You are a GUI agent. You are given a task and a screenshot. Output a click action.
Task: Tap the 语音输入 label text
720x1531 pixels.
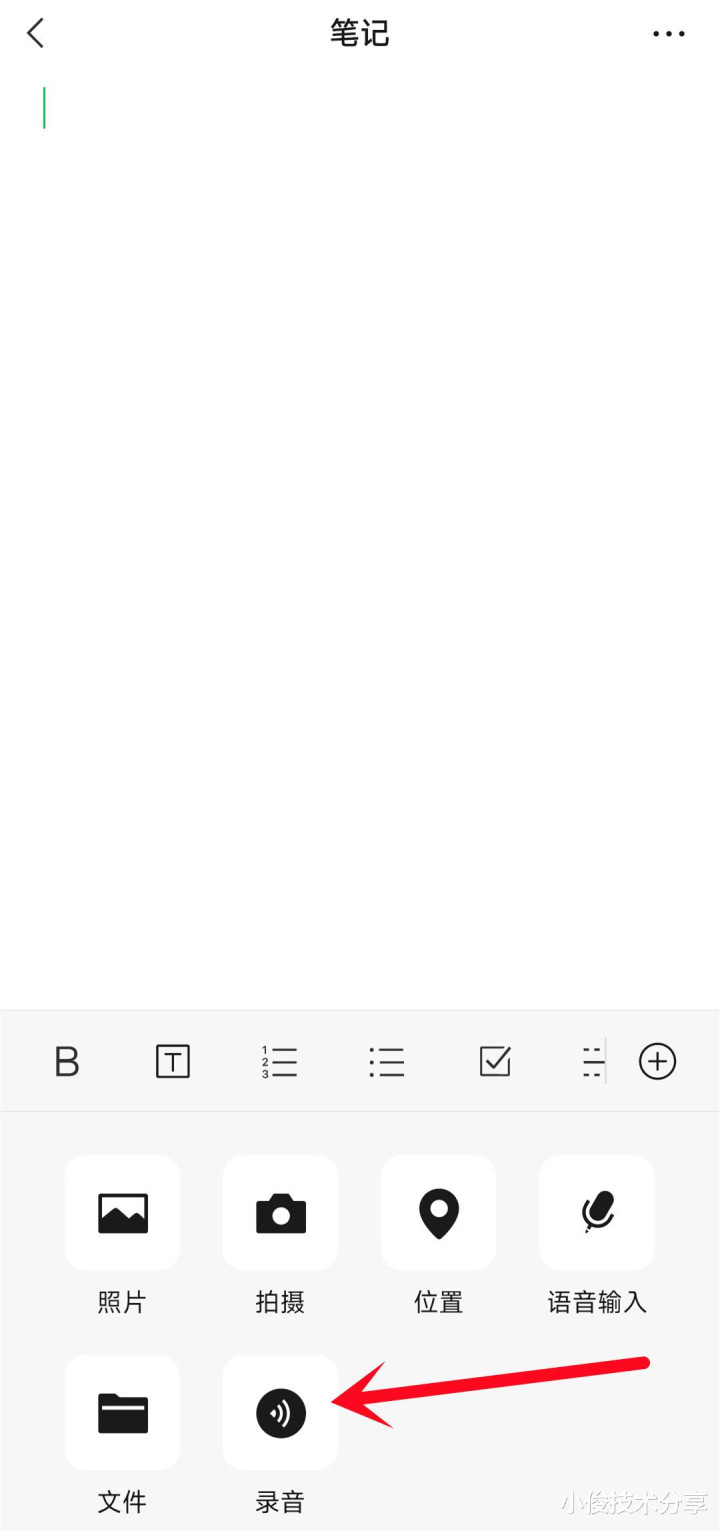coord(597,1302)
